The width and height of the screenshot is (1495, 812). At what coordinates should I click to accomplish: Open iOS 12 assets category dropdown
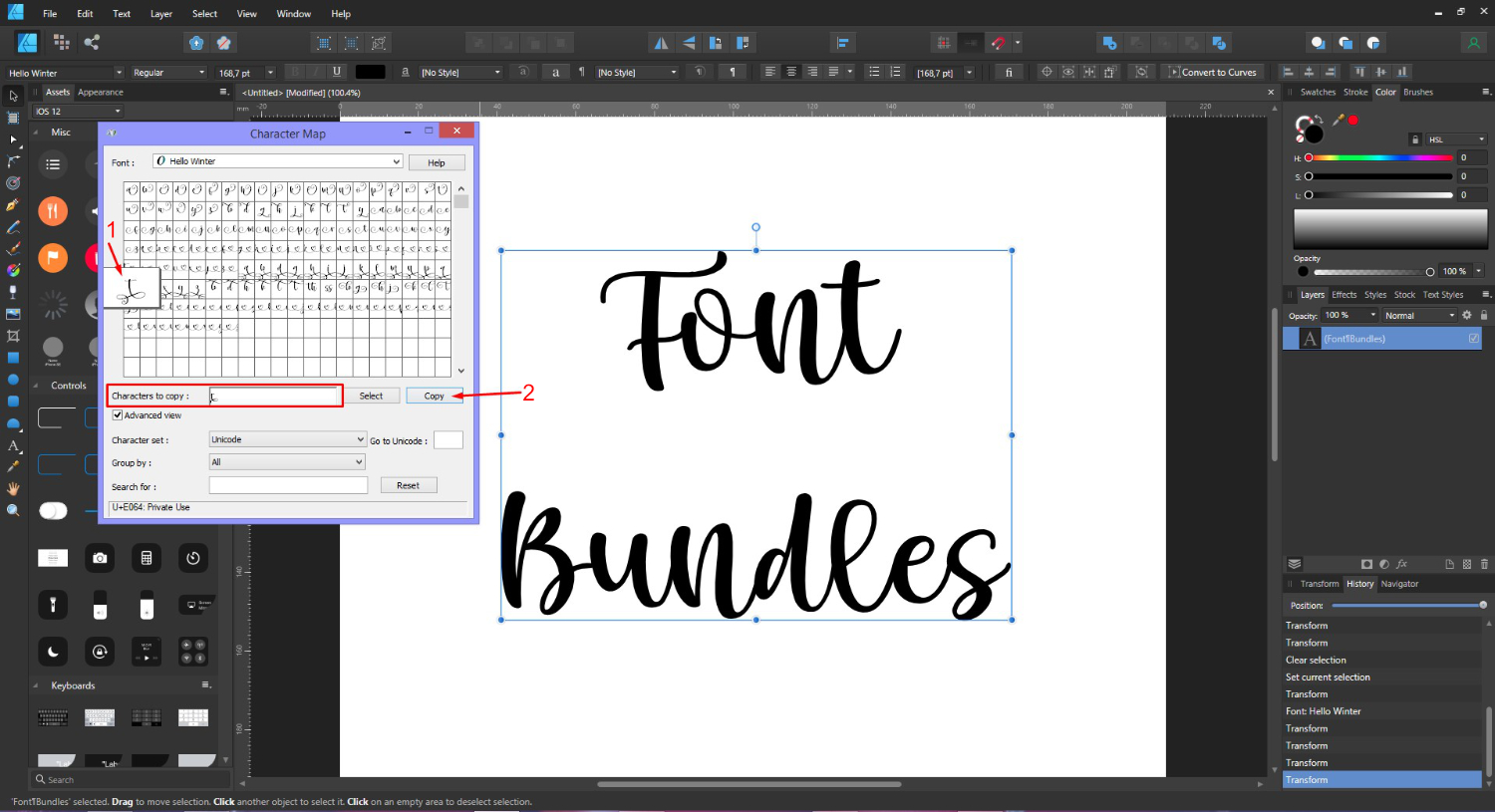pyautogui.click(x=78, y=112)
